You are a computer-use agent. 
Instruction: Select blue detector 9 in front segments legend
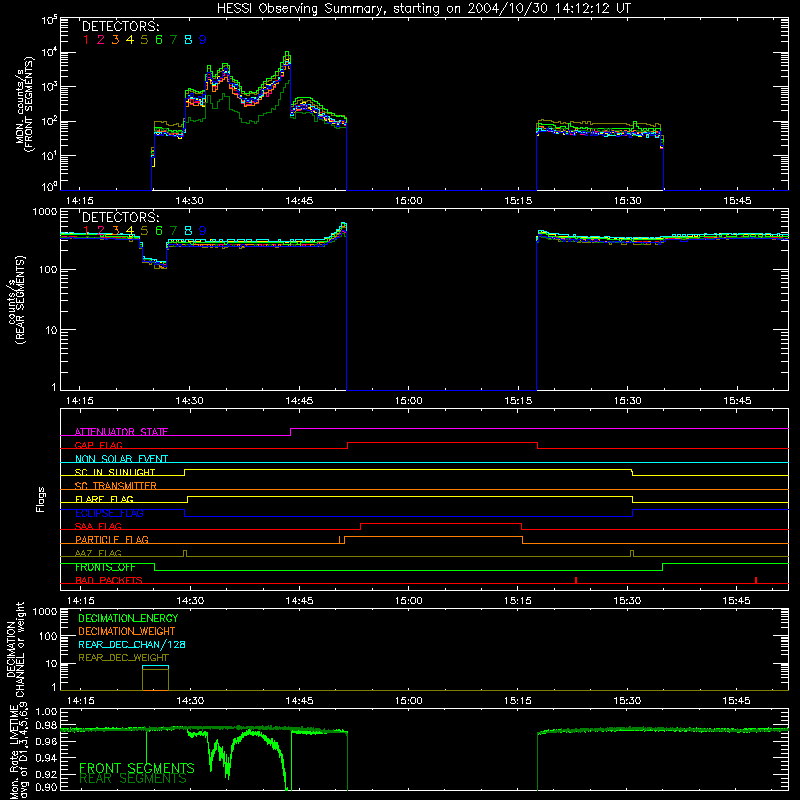click(203, 40)
